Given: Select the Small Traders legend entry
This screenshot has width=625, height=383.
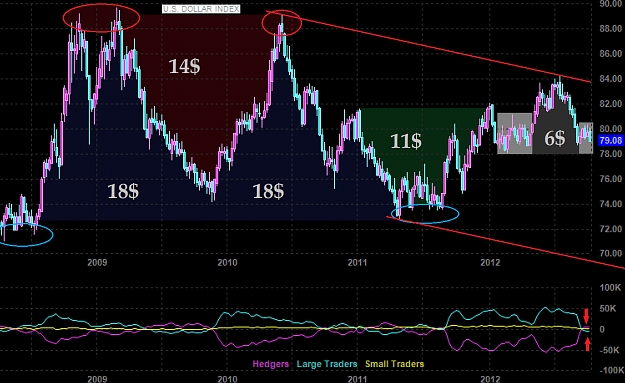Looking at the screenshot, I should (395, 364).
